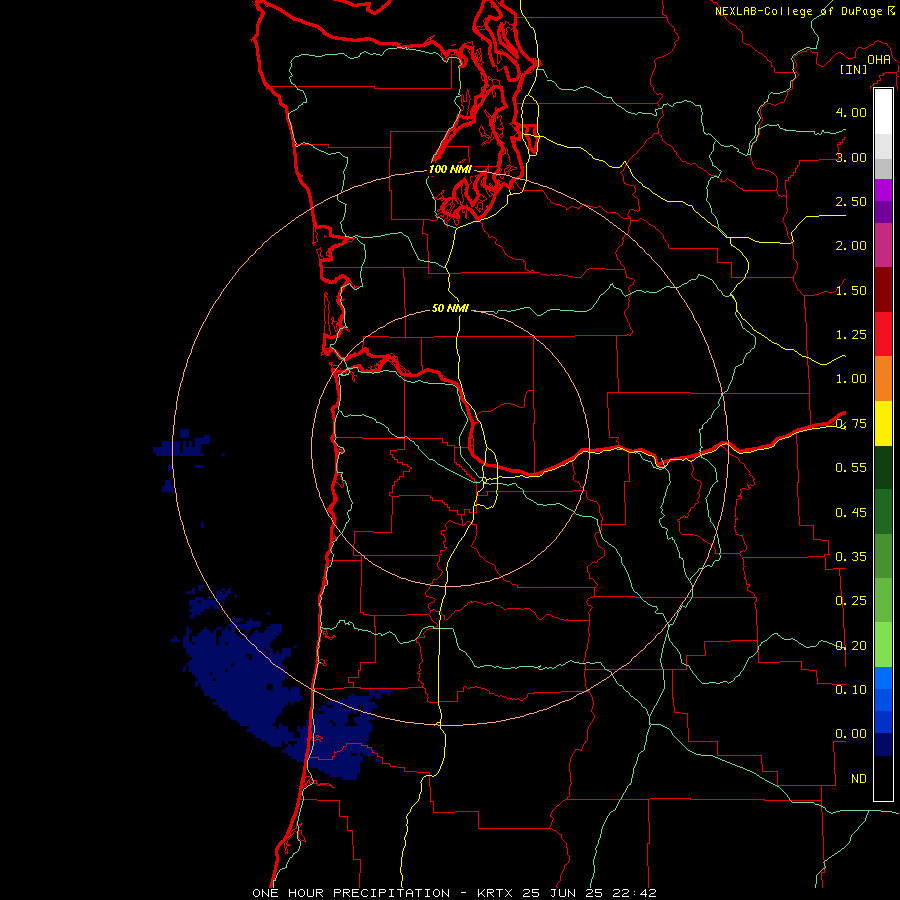
Task: Click the 3.00 legend value
Action: (x=851, y=157)
